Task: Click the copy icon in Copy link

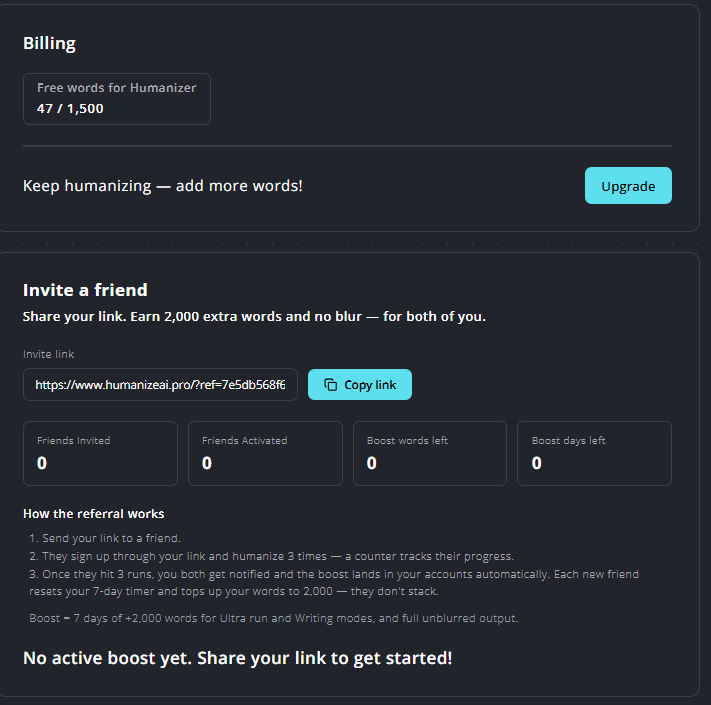Action: pyautogui.click(x=331, y=384)
